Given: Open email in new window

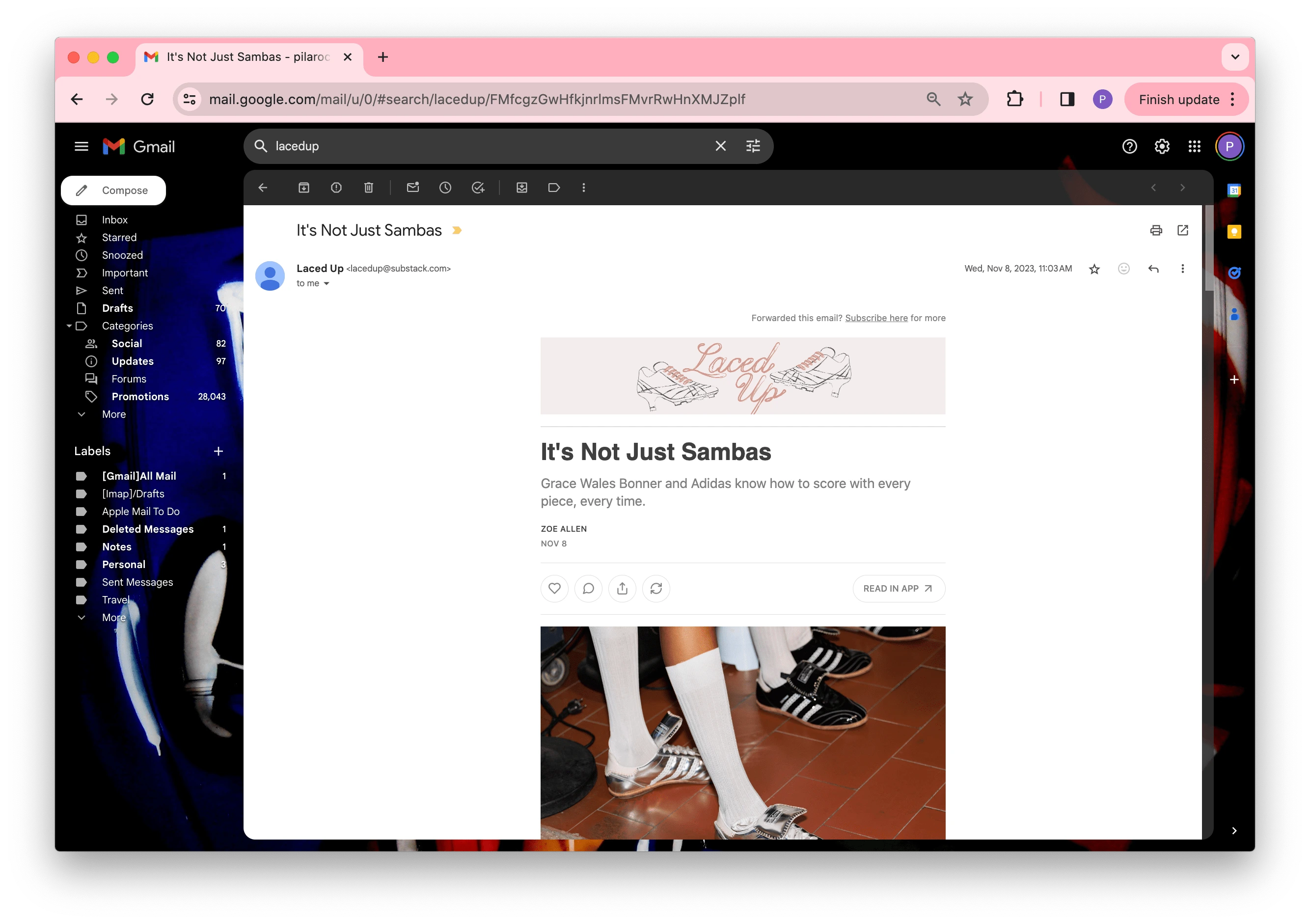Looking at the screenshot, I should pos(1183,230).
